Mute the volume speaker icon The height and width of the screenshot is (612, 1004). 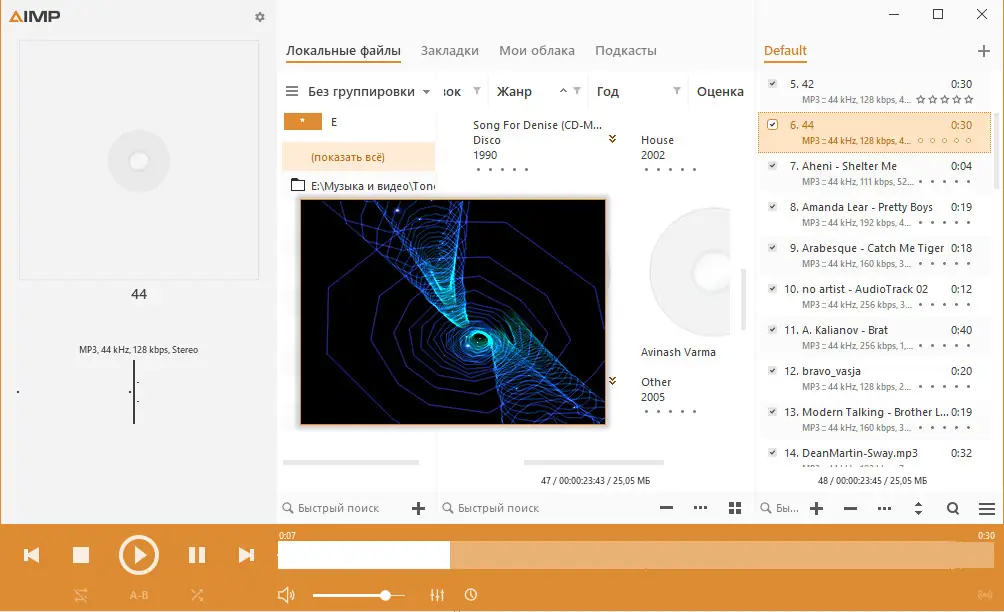pos(286,594)
